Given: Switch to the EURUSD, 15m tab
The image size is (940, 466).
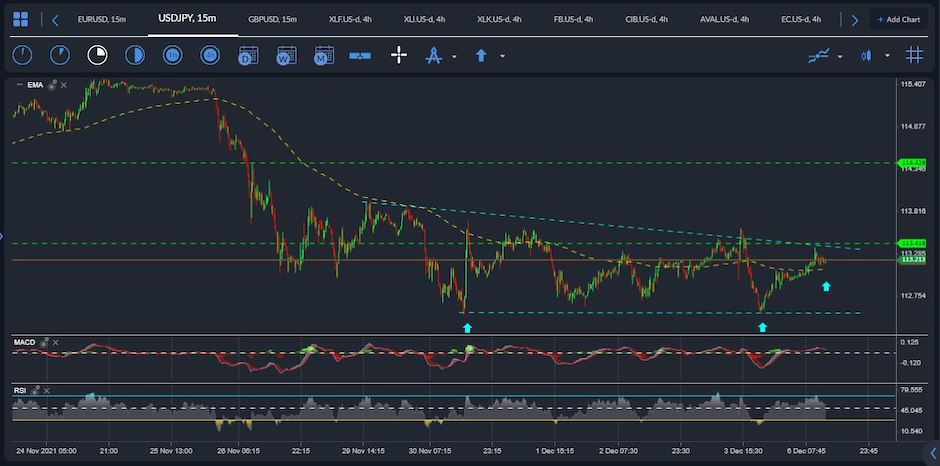Looking at the screenshot, I should click(102, 20).
